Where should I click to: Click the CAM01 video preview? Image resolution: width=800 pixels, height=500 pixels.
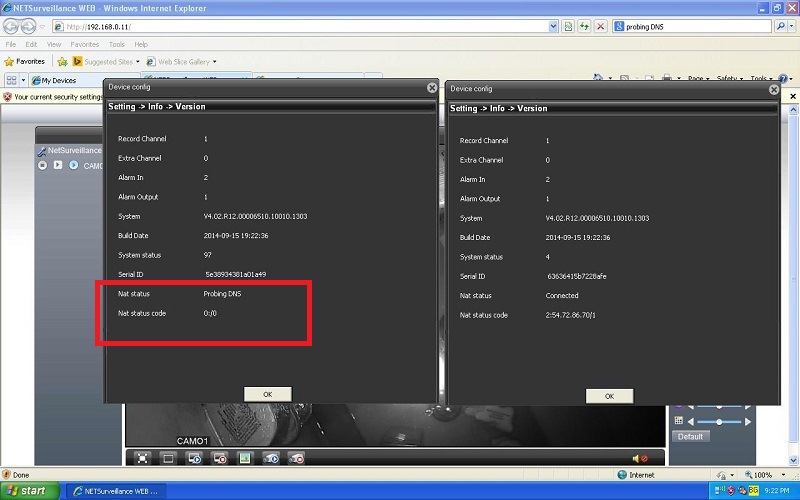395,424
